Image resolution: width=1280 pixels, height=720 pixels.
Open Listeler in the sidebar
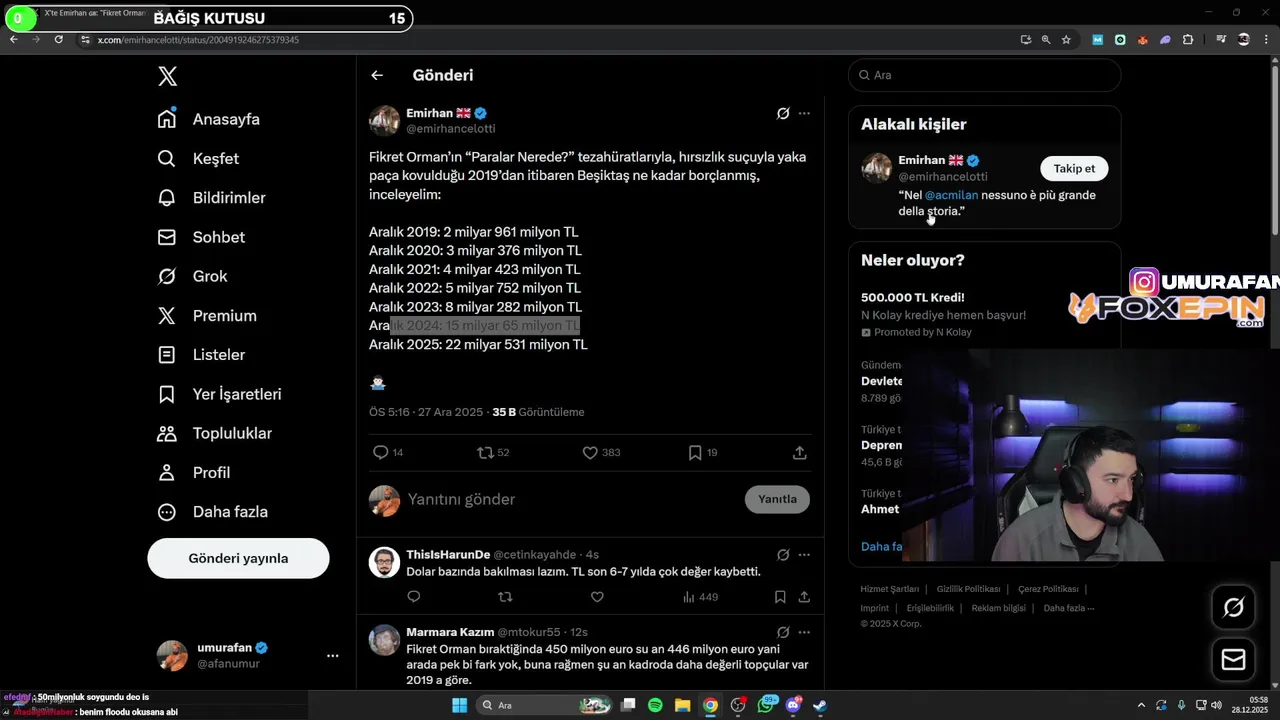[x=202, y=355]
